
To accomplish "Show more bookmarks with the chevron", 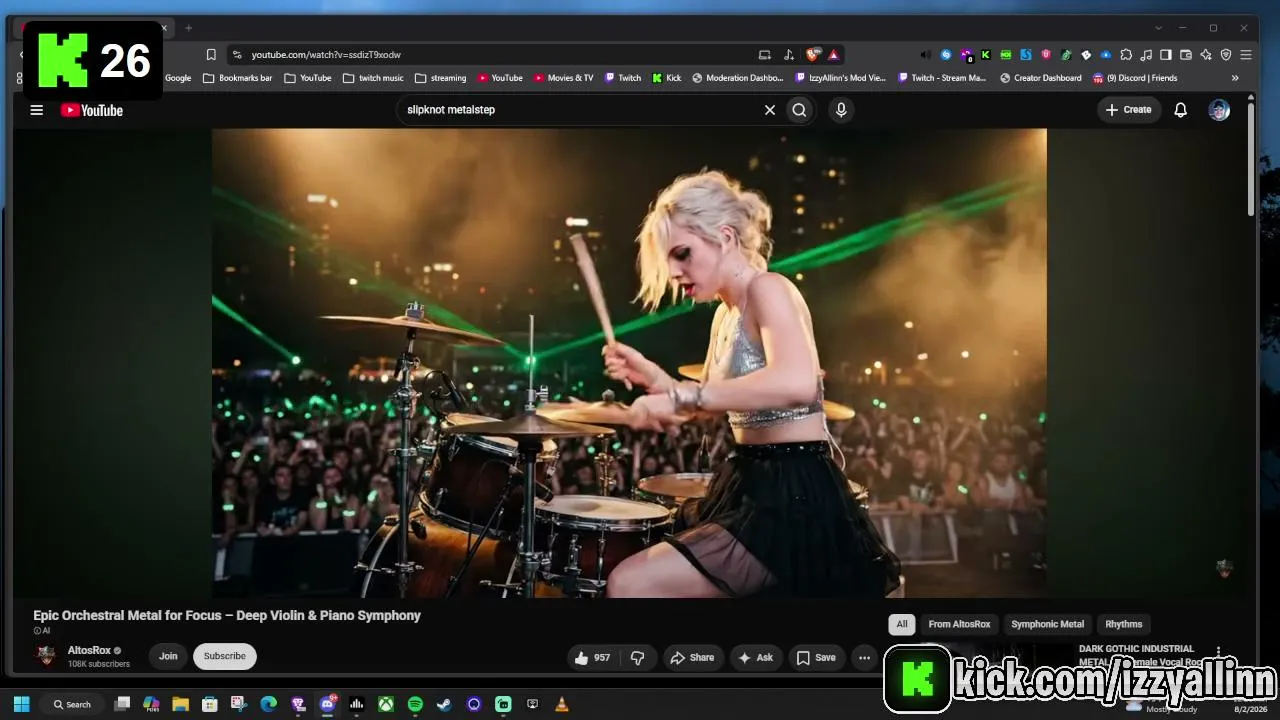I will 1235,78.
